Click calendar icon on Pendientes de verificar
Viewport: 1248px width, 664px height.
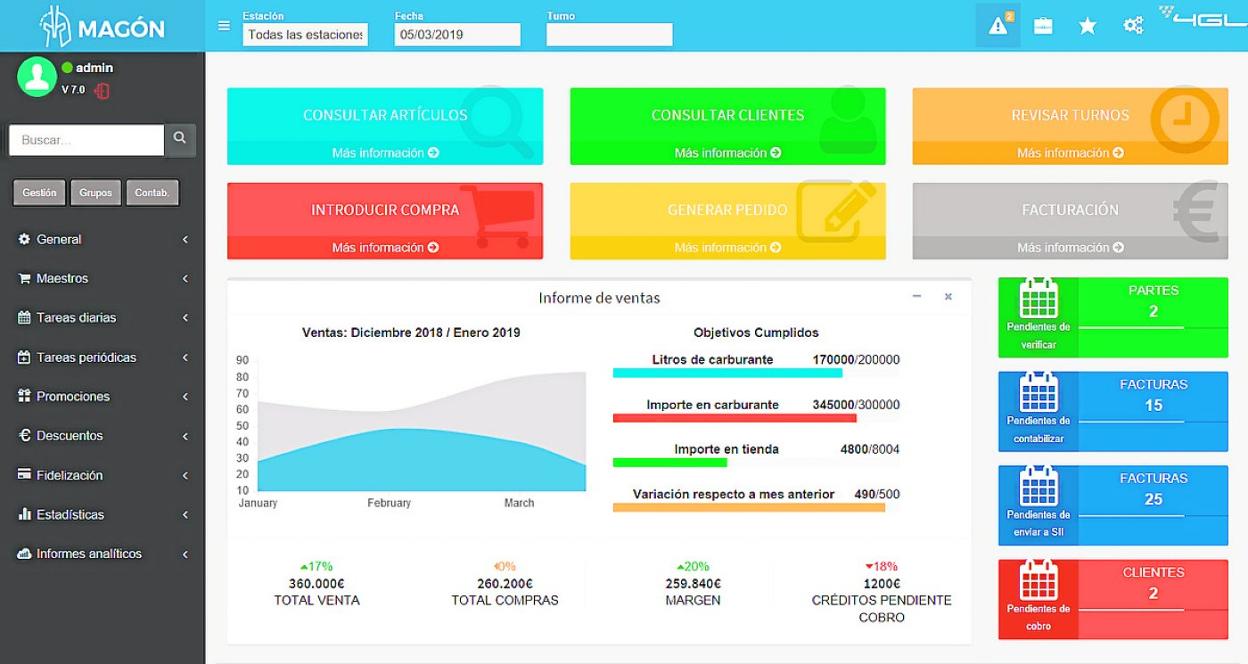(1038, 299)
